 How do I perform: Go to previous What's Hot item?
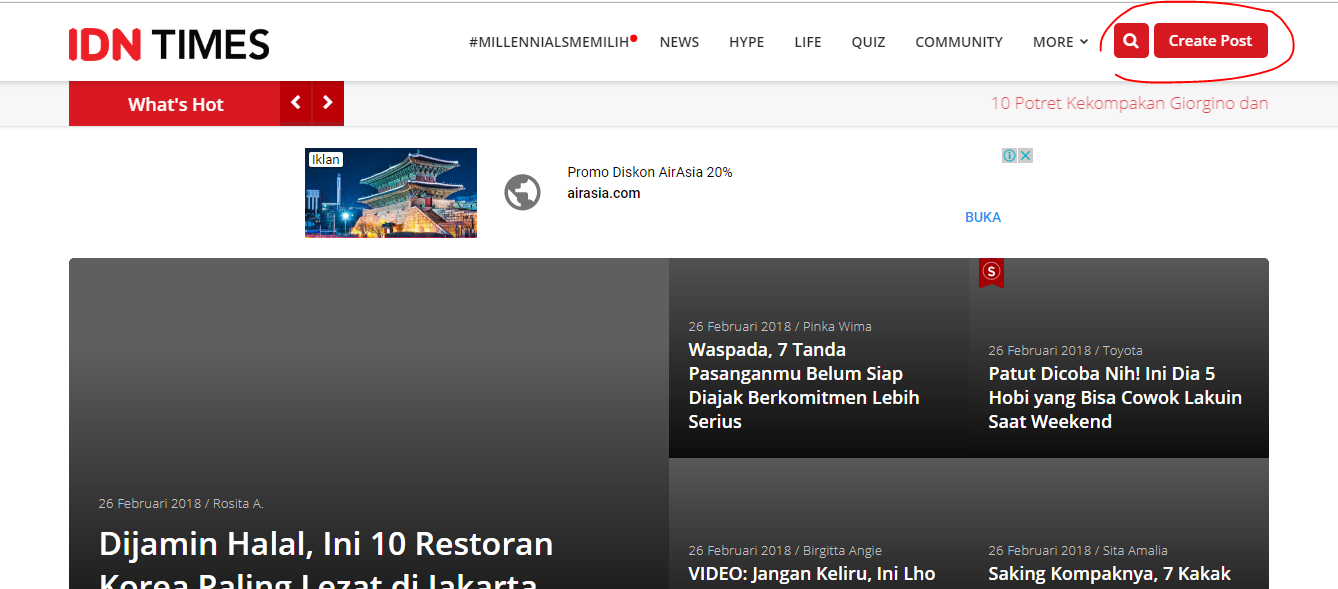[296, 103]
